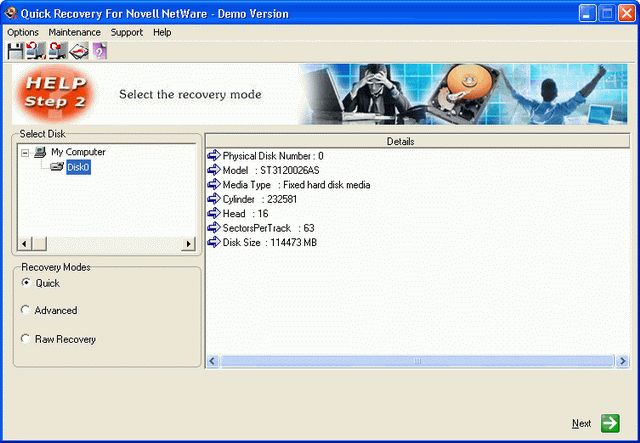Select Disk0 in the disk tree
This screenshot has height=443, width=640.
pyautogui.click(x=78, y=167)
